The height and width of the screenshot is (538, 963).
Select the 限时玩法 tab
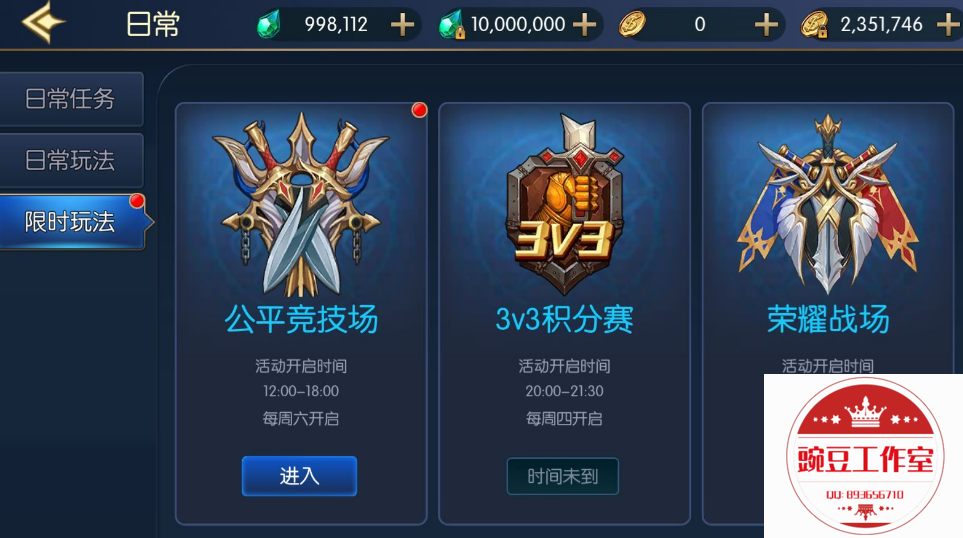point(72,222)
